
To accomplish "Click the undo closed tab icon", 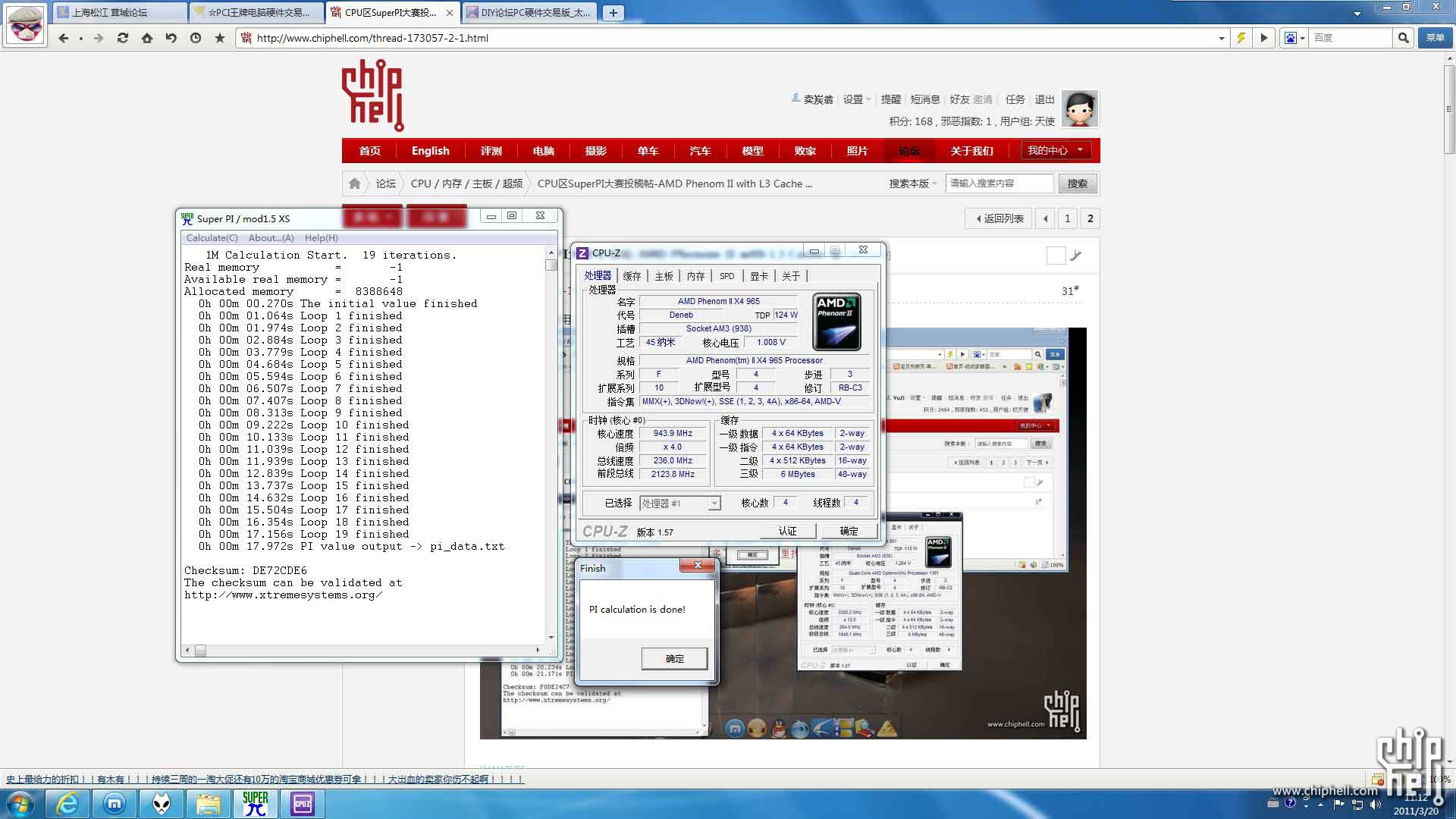I will [x=171, y=38].
